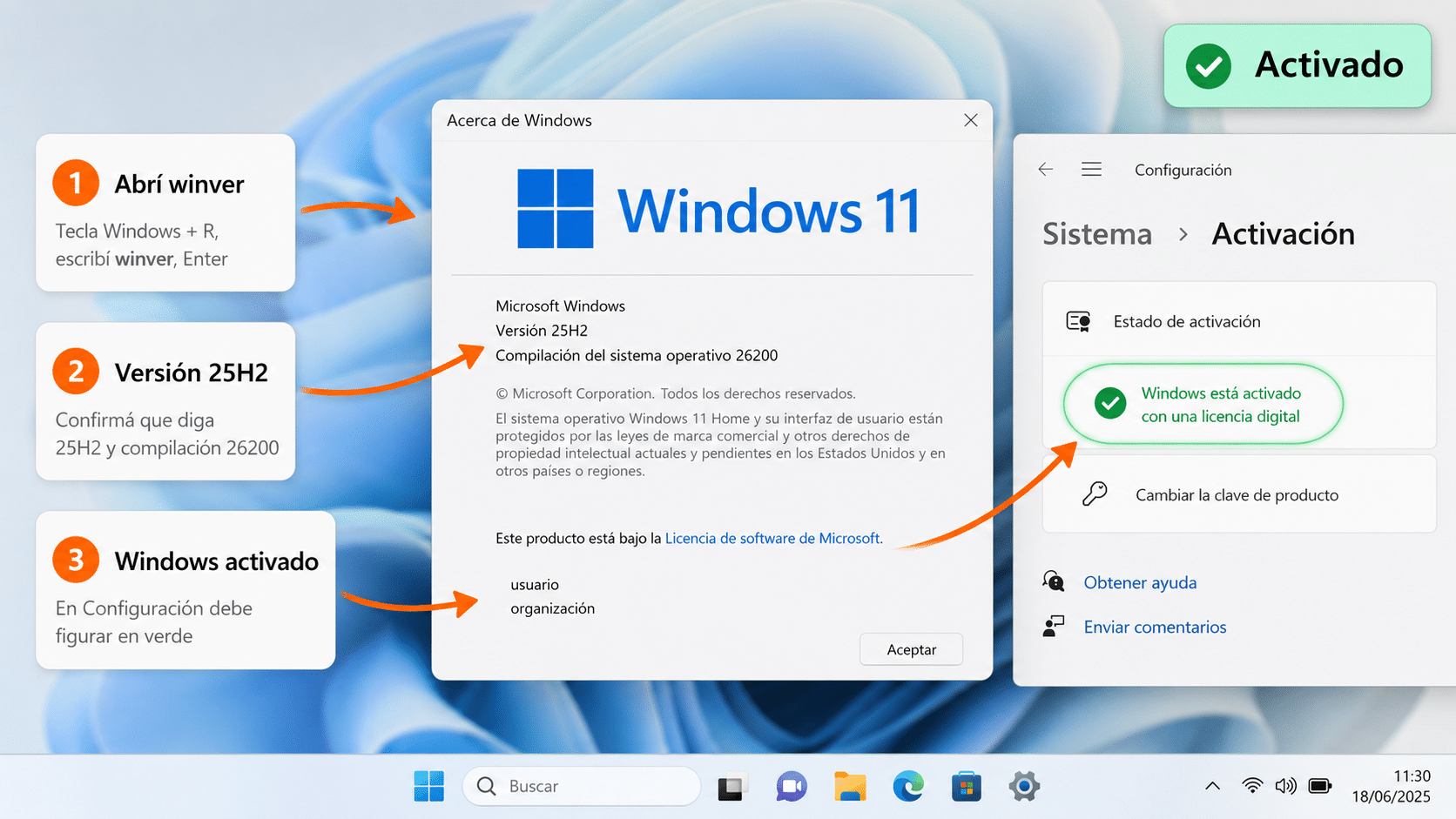
Task: Click the organización text in the dialog
Action: tap(552, 608)
